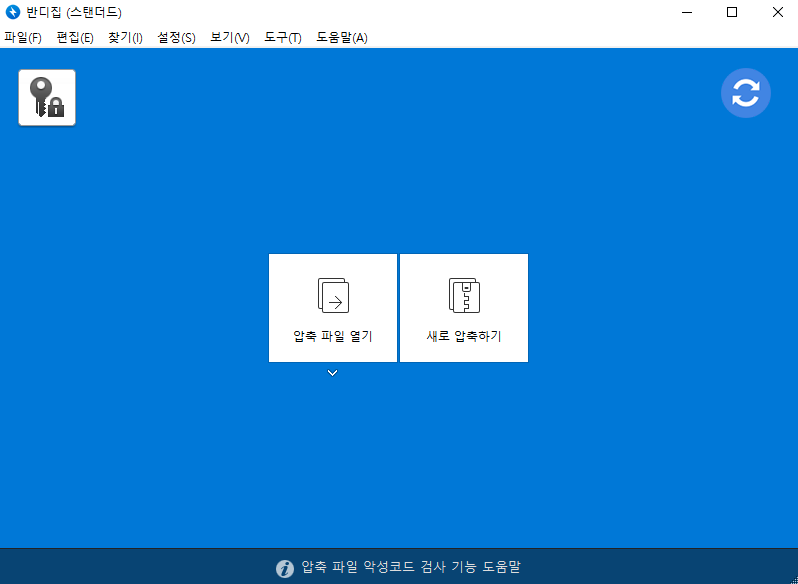
Task: Click the info icon in bottom bar
Action: (285, 568)
